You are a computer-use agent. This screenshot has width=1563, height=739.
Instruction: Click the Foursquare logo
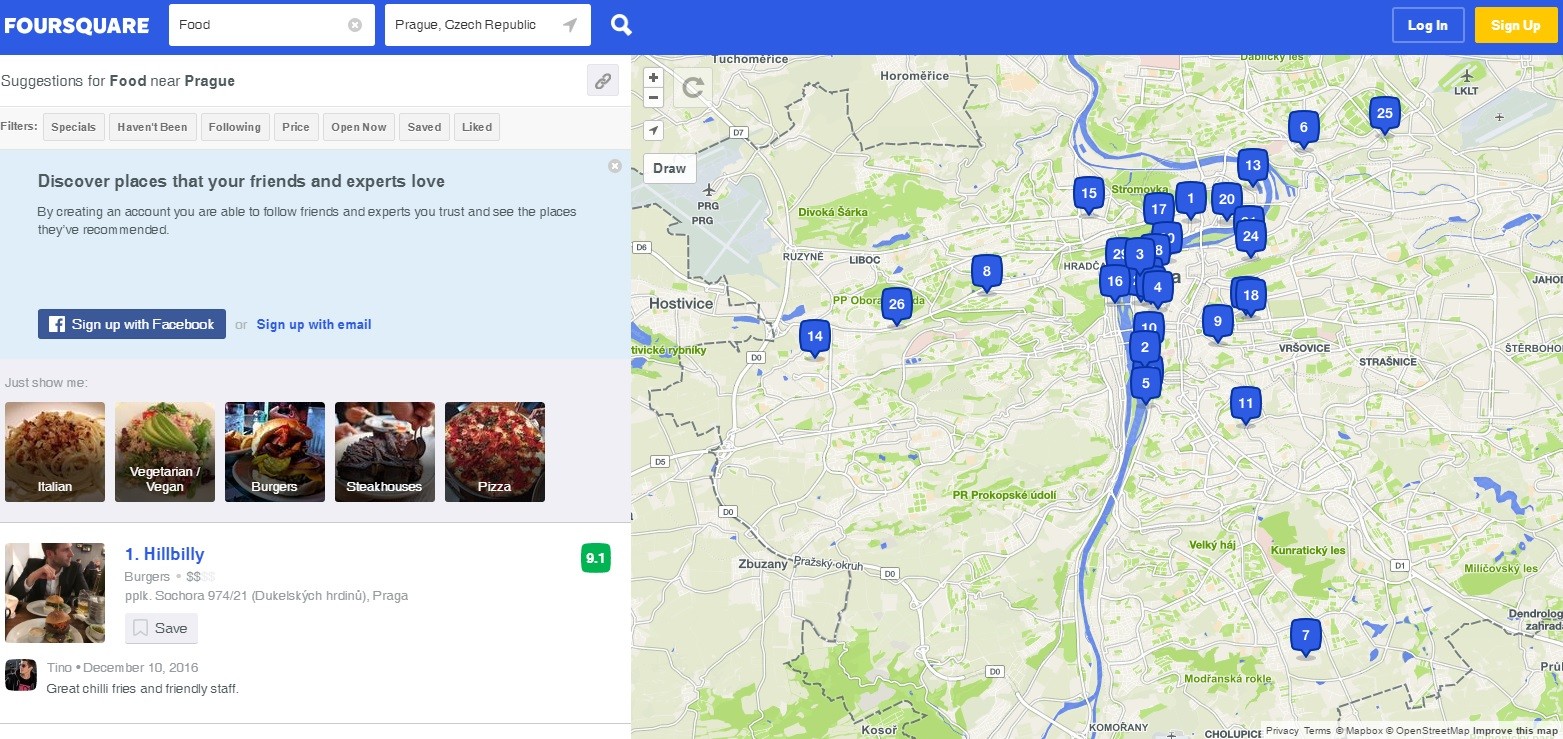(x=77, y=26)
